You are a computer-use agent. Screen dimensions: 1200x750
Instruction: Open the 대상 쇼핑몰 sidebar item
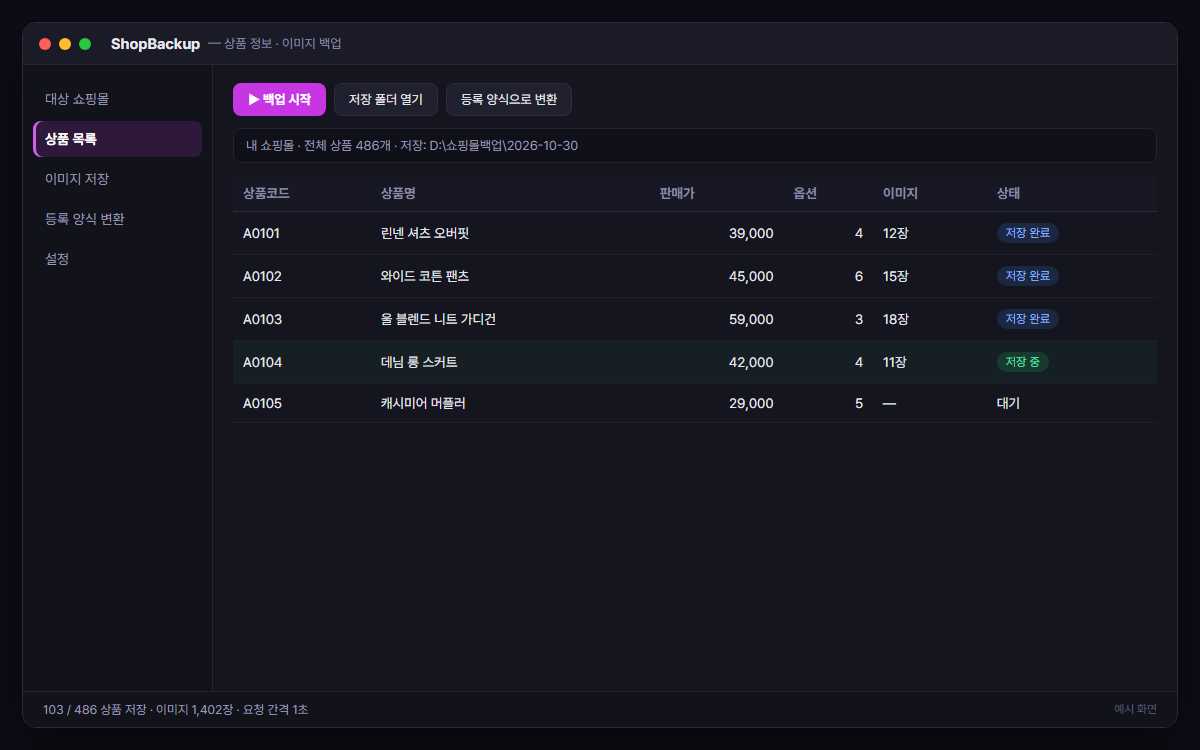click(118, 99)
